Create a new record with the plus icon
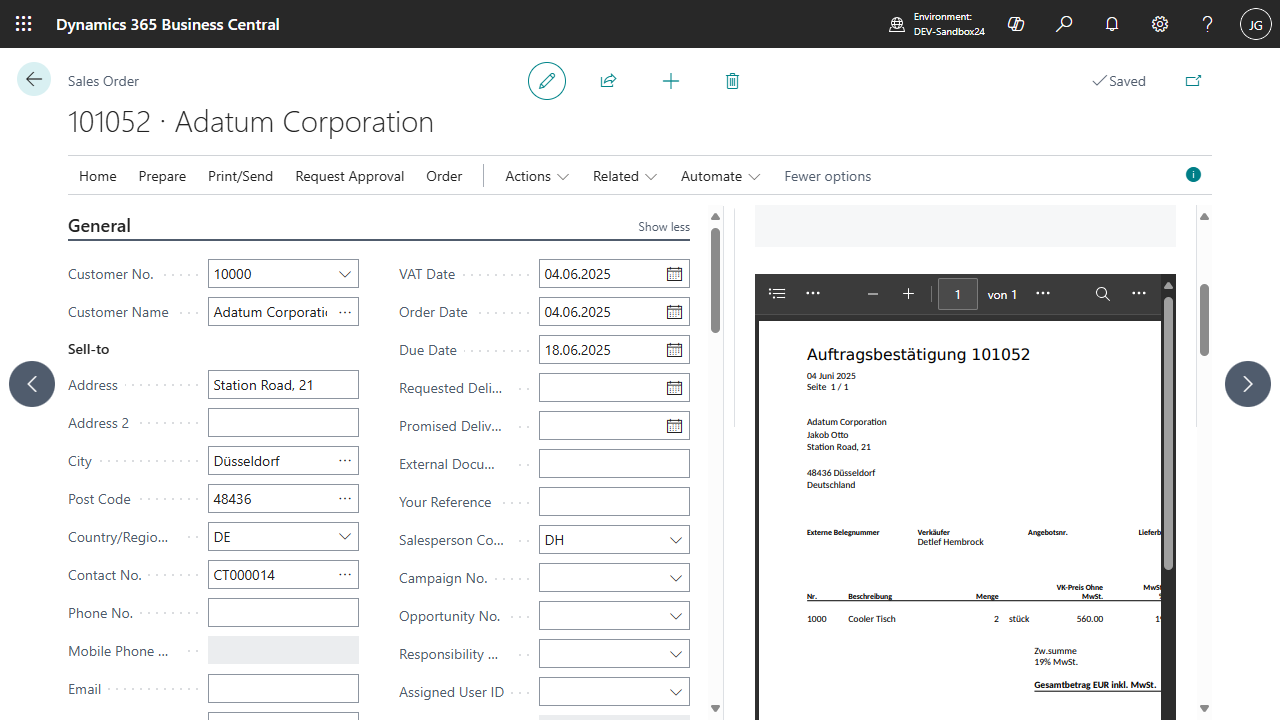Screen dimensions: 1280x720 coord(670,81)
